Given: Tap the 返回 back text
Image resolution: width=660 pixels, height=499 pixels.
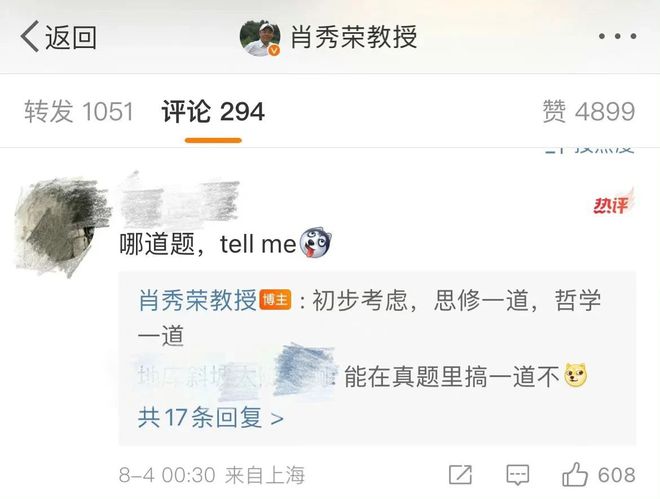Looking at the screenshot, I should 71,37.
